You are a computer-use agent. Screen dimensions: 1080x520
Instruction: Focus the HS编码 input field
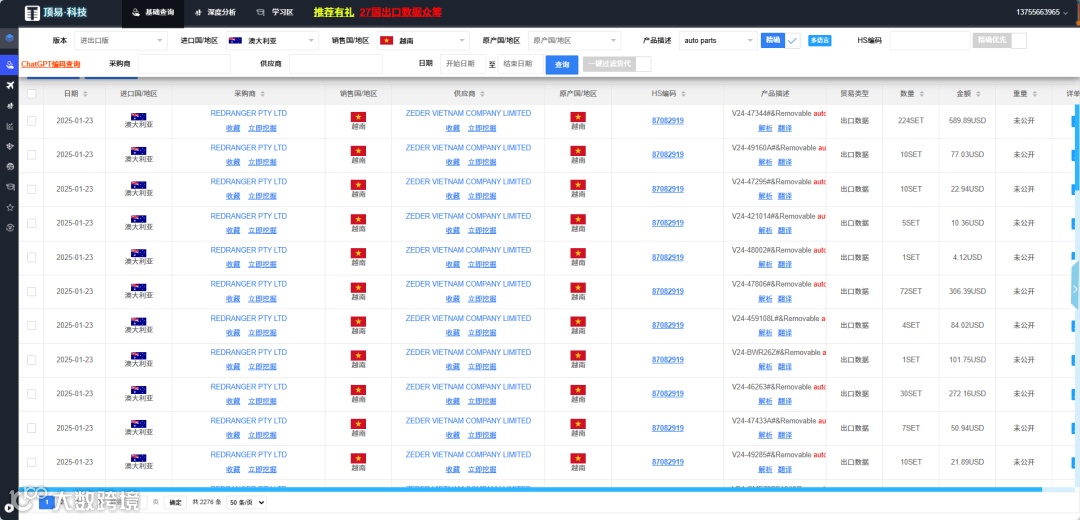(x=929, y=41)
